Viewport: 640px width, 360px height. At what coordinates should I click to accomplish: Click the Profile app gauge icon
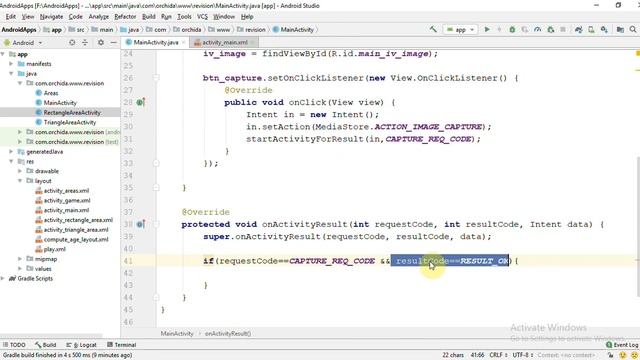click(x=538, y=29)
